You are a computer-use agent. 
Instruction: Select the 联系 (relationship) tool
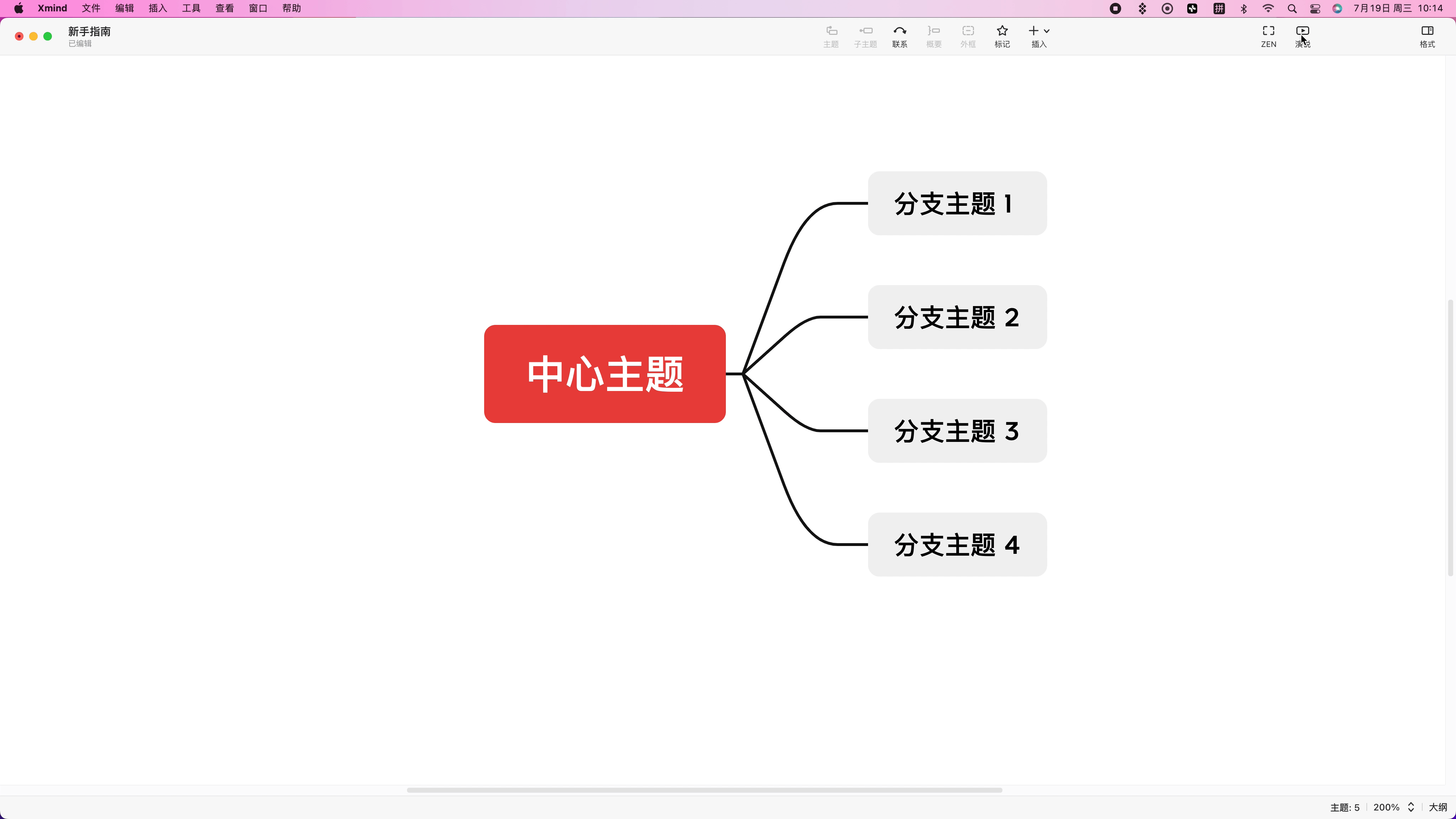pos(899,36)
